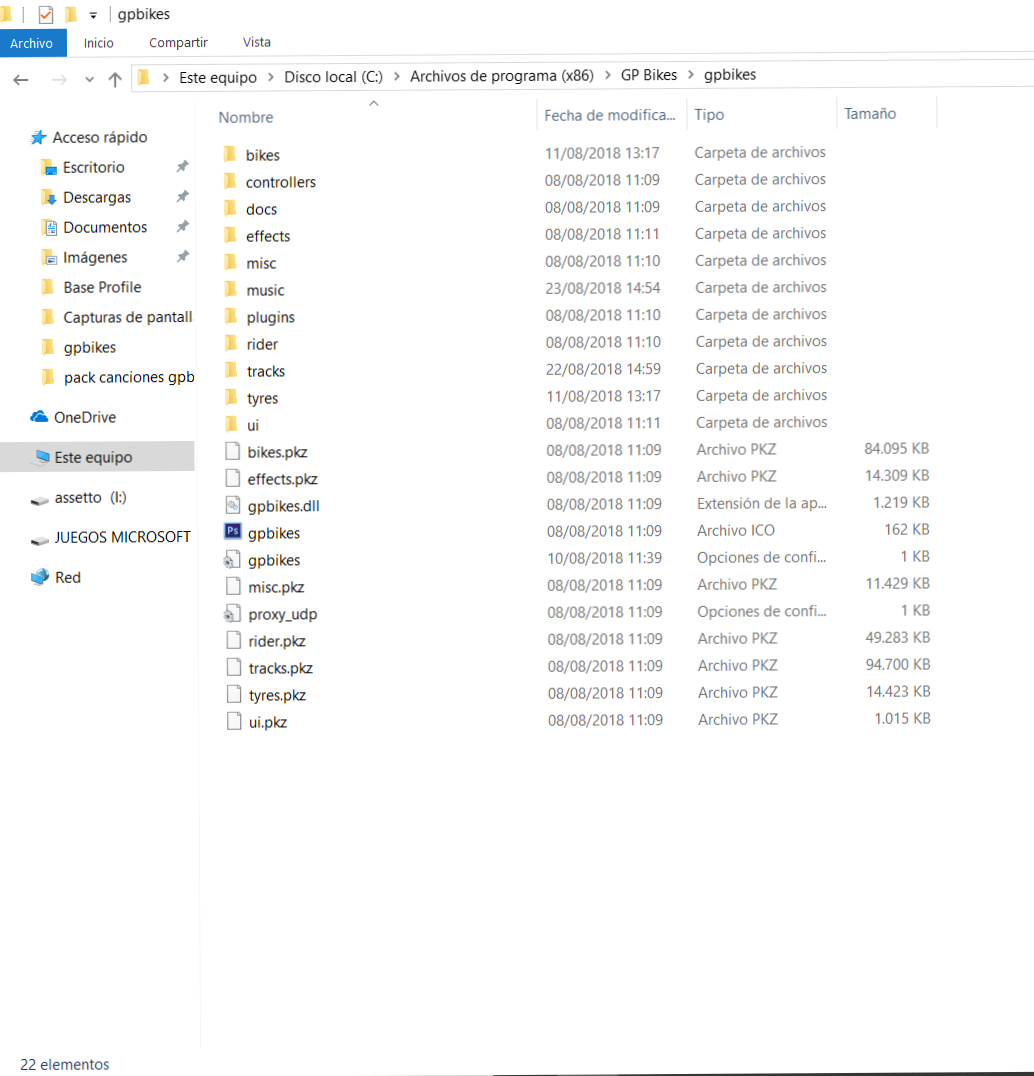Image resolution: width=1034 pixels, height=1076 pixels.
Task: Select JUEGOS MICROSOFT drive in sidebar
Action: 122,537
